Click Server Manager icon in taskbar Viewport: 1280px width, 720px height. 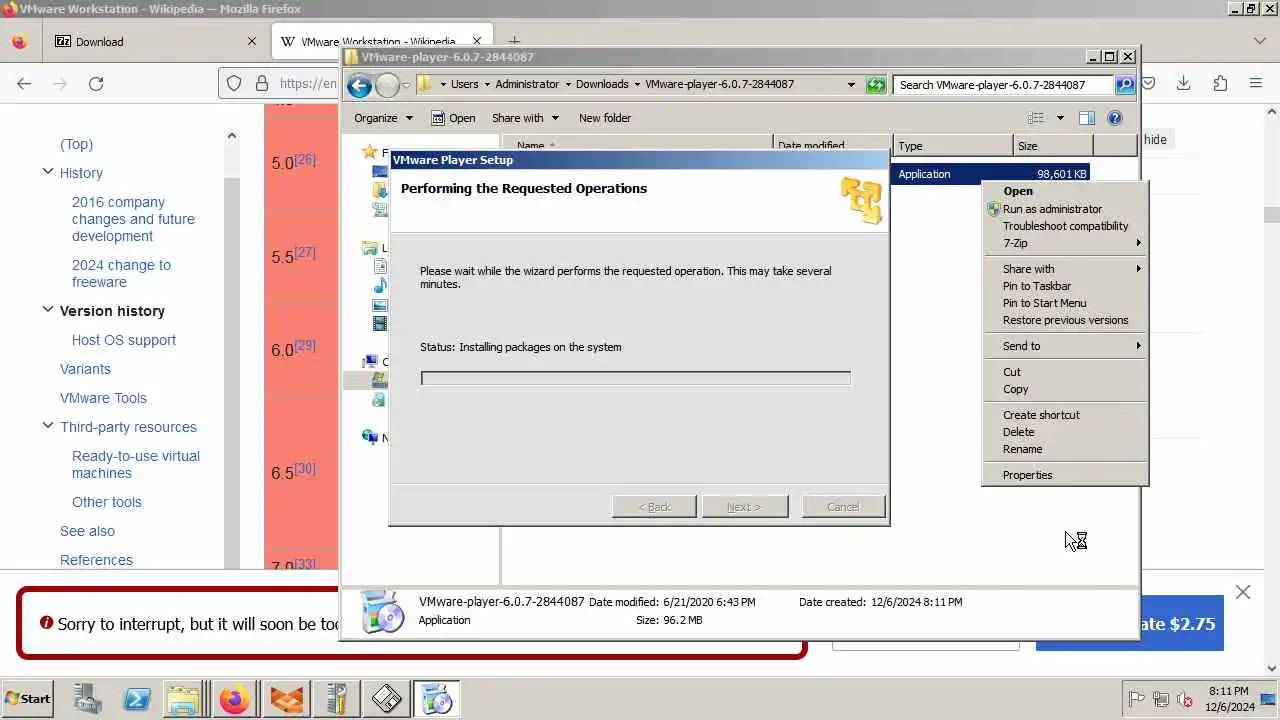click(x=86, y=699)
